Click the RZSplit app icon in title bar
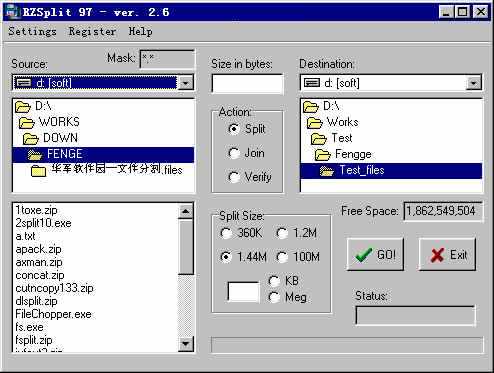Screen dimensions: 494x373 12,12
